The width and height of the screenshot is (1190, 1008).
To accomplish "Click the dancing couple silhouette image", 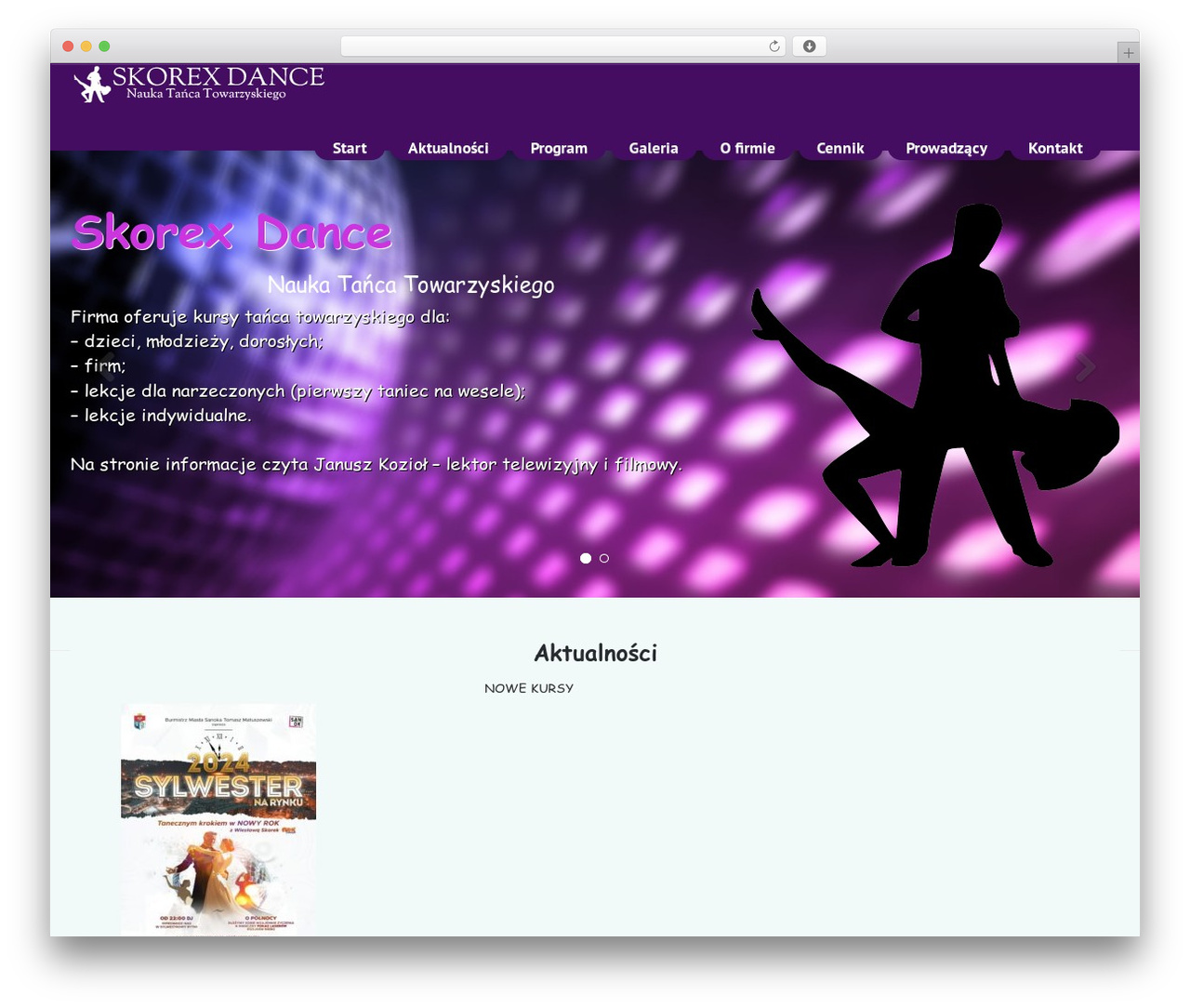I will point(934,385).
